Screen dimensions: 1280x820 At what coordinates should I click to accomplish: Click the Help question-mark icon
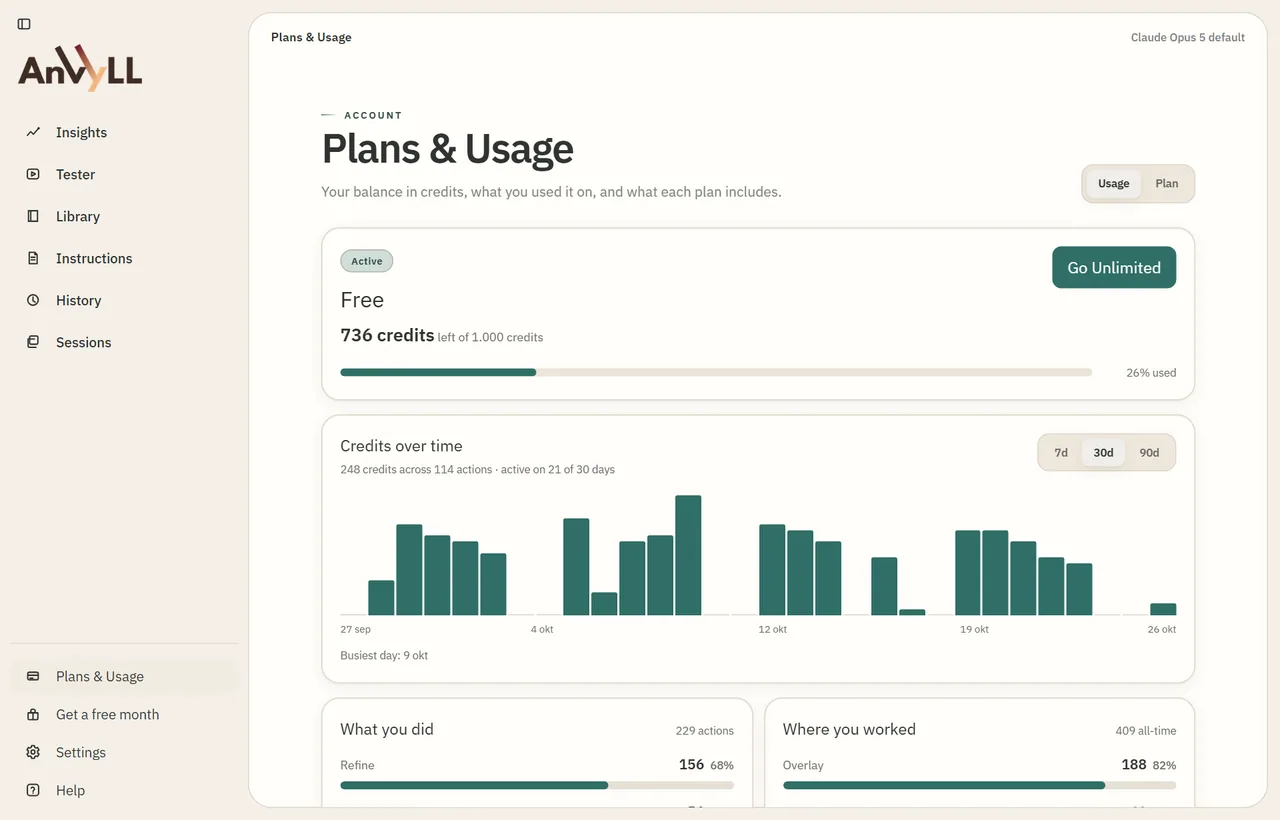(x=33, y=790)
